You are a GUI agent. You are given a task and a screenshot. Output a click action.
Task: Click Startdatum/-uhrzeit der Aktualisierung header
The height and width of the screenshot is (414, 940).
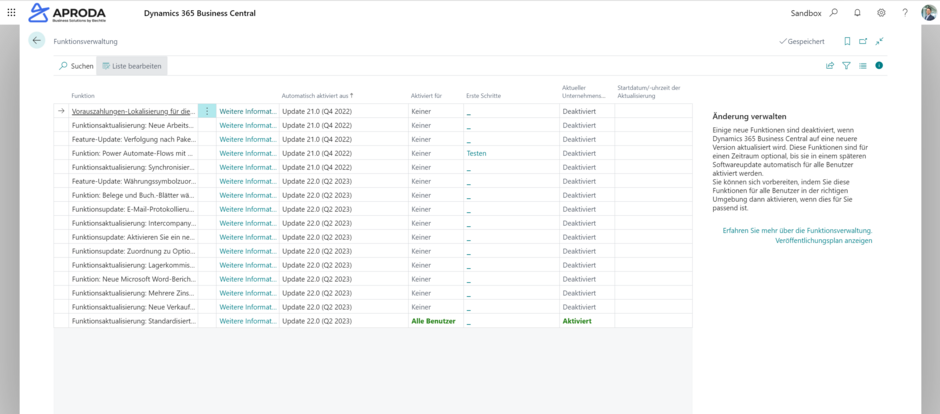tap(649, 92)
